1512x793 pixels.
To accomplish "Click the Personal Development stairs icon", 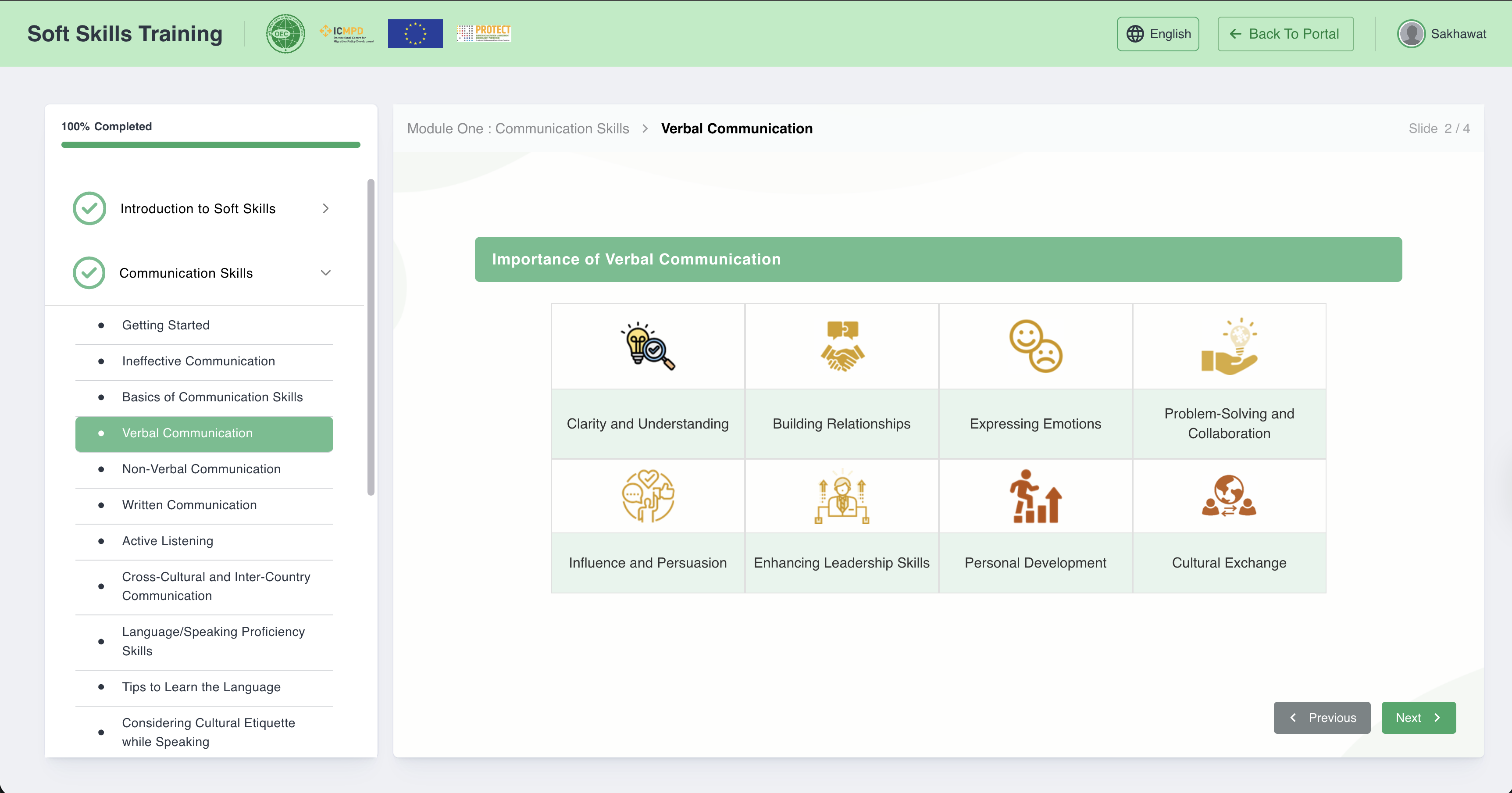I will pos(1035,496).
